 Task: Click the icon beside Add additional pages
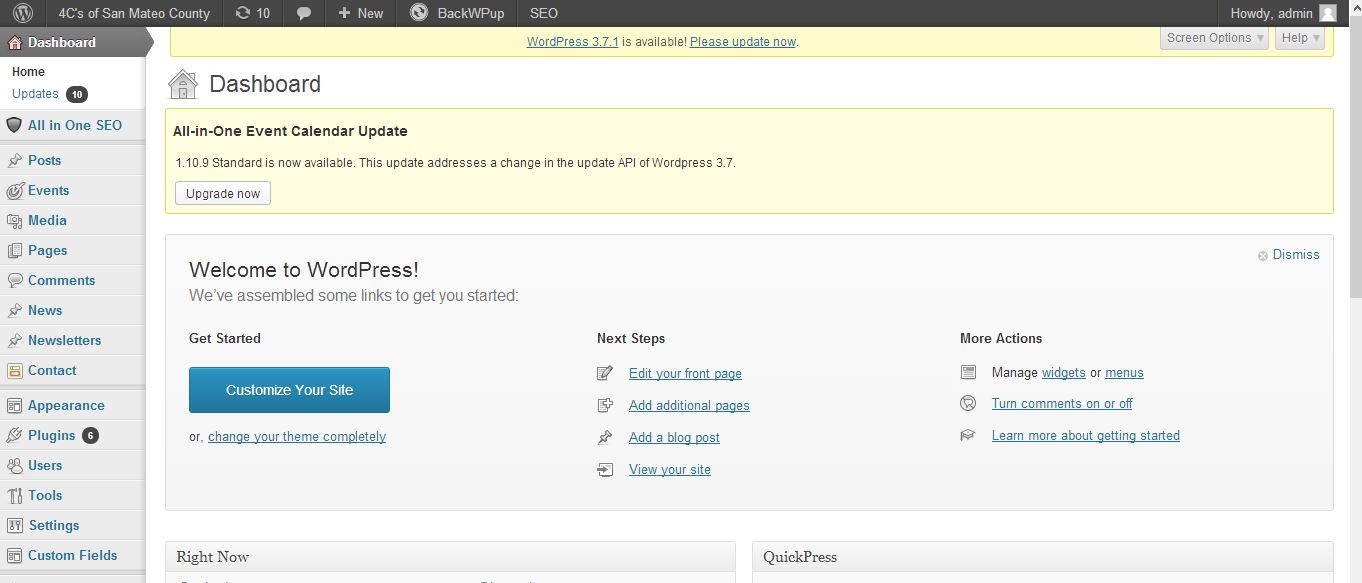[x=605, y=405]
